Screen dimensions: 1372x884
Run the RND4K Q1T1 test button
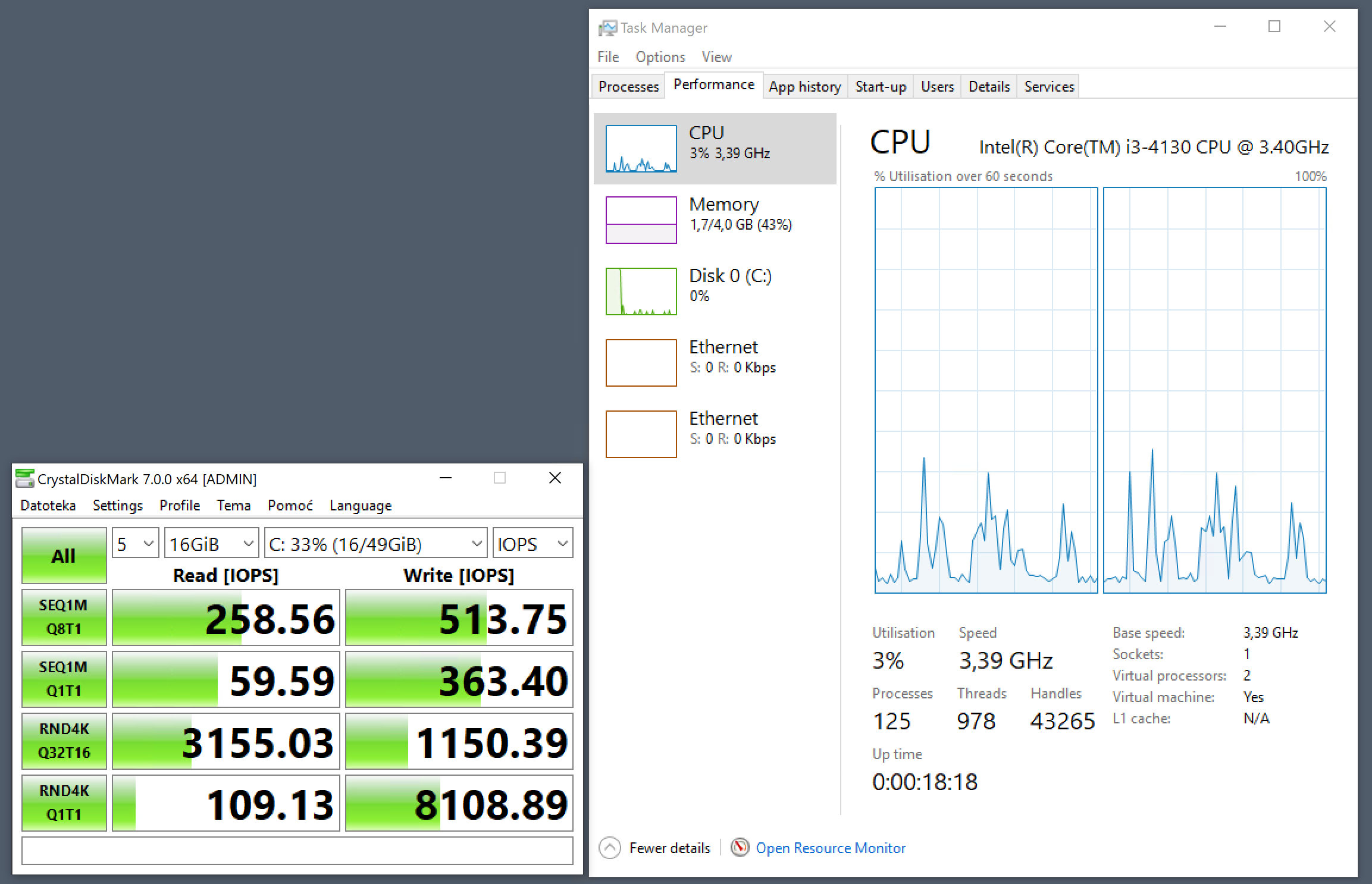[64, 803]
